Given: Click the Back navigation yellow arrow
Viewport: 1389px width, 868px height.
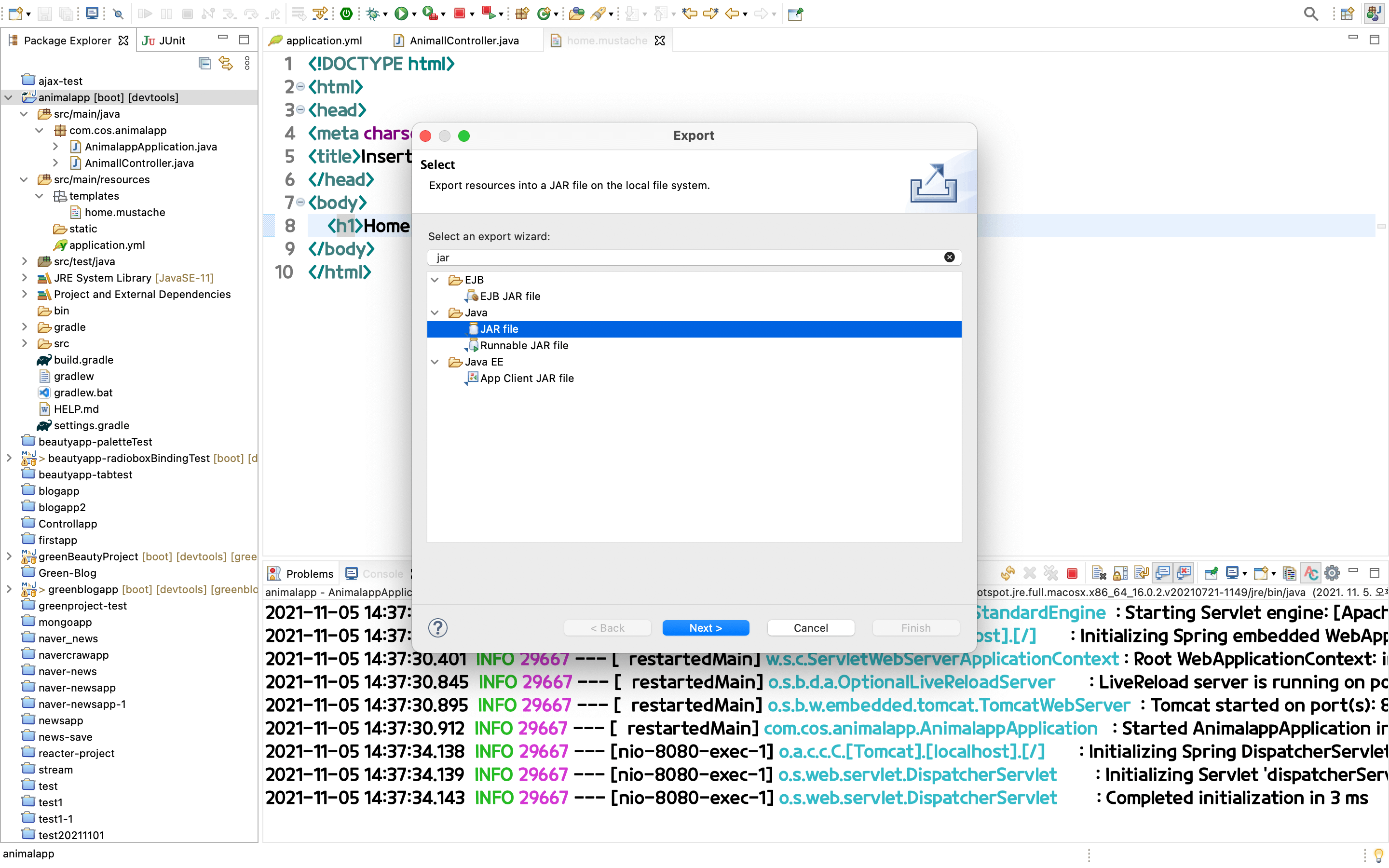Looking at the screenshot, I should [732, 13].
